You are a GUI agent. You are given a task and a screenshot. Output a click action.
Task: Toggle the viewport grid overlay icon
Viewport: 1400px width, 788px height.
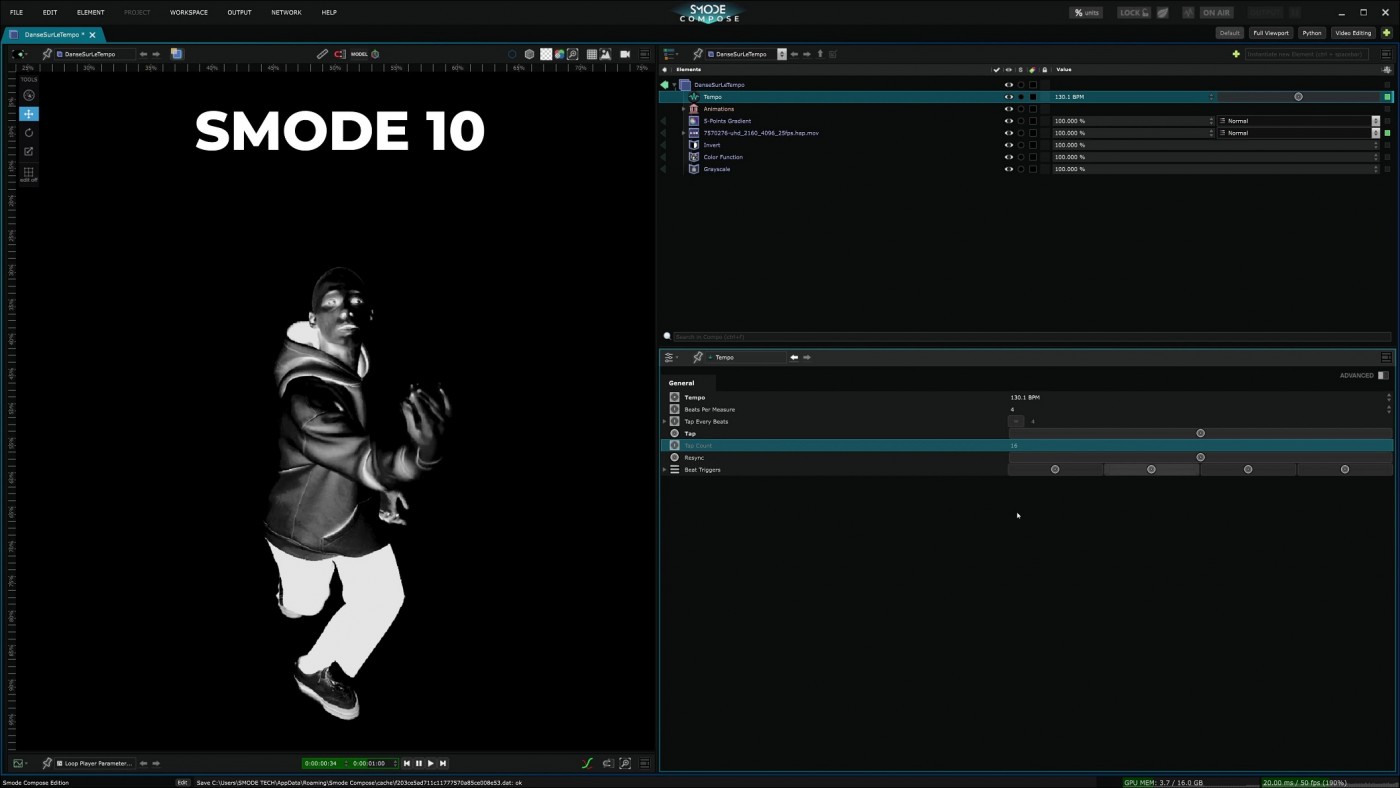(592, 54)
